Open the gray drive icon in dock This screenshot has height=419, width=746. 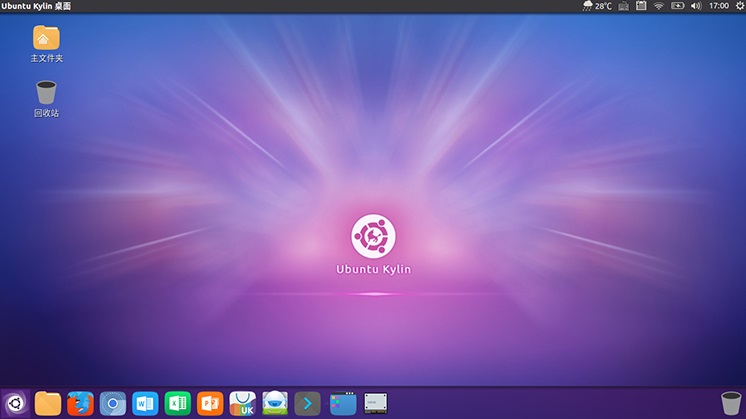[x=376, y=403]
